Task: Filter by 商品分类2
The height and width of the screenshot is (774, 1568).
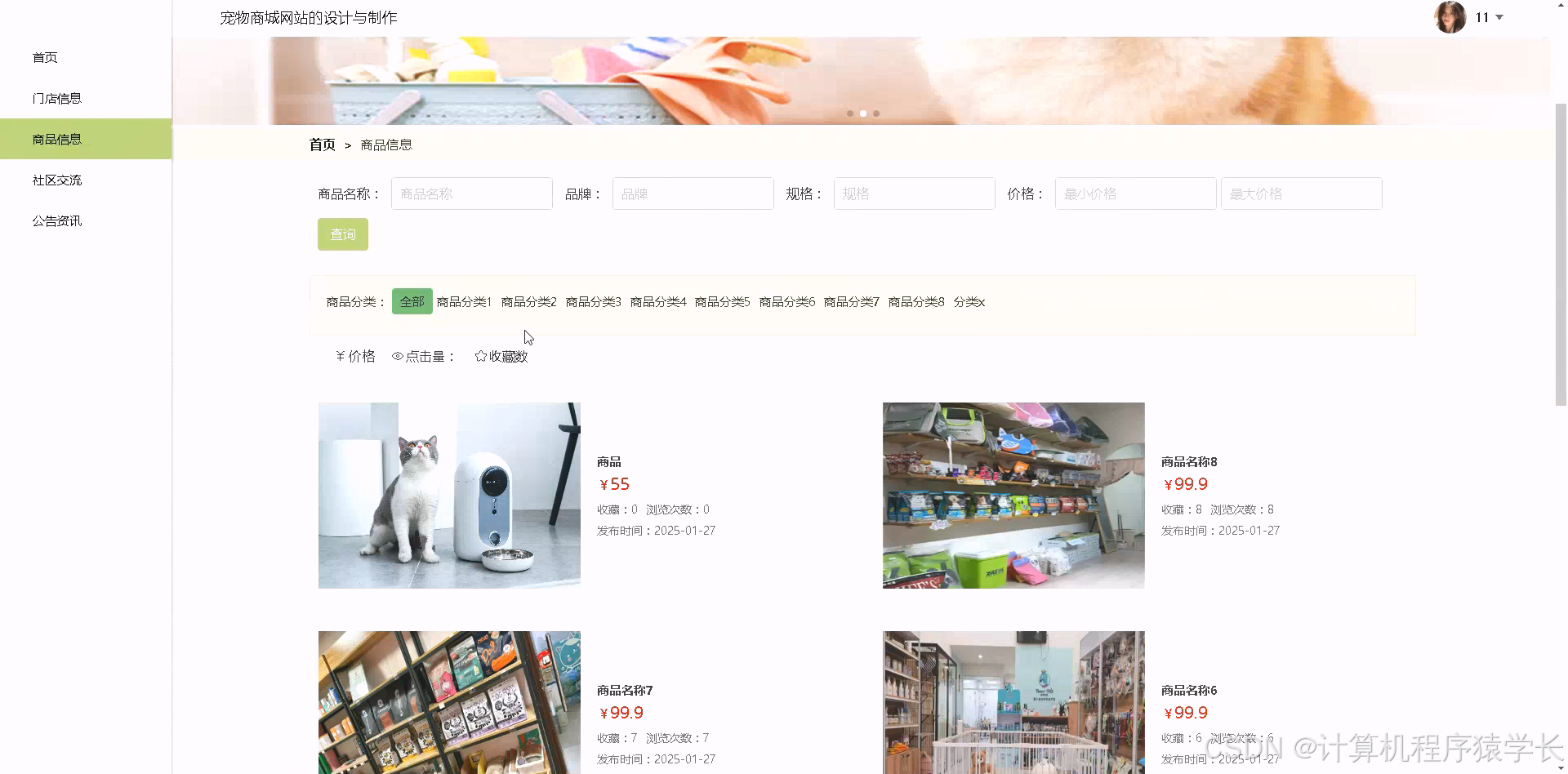Action: pos(528,301)
